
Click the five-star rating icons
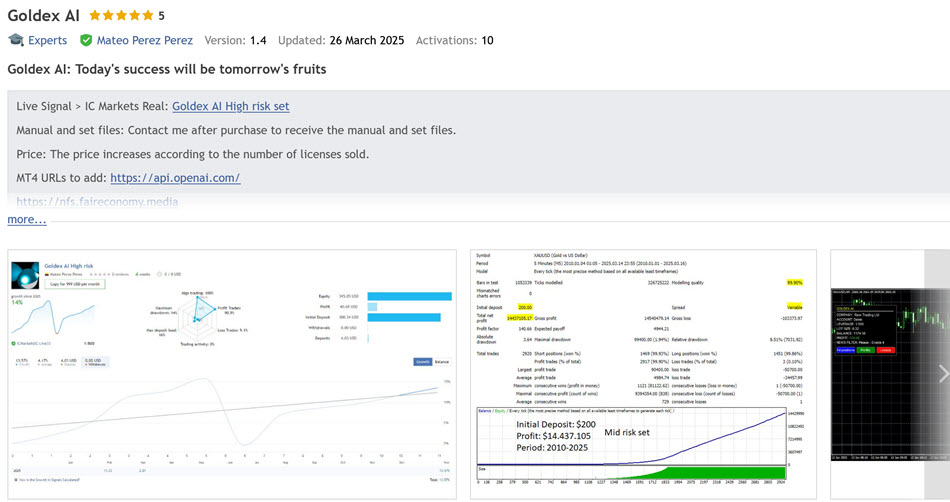[x=121, y=15]
